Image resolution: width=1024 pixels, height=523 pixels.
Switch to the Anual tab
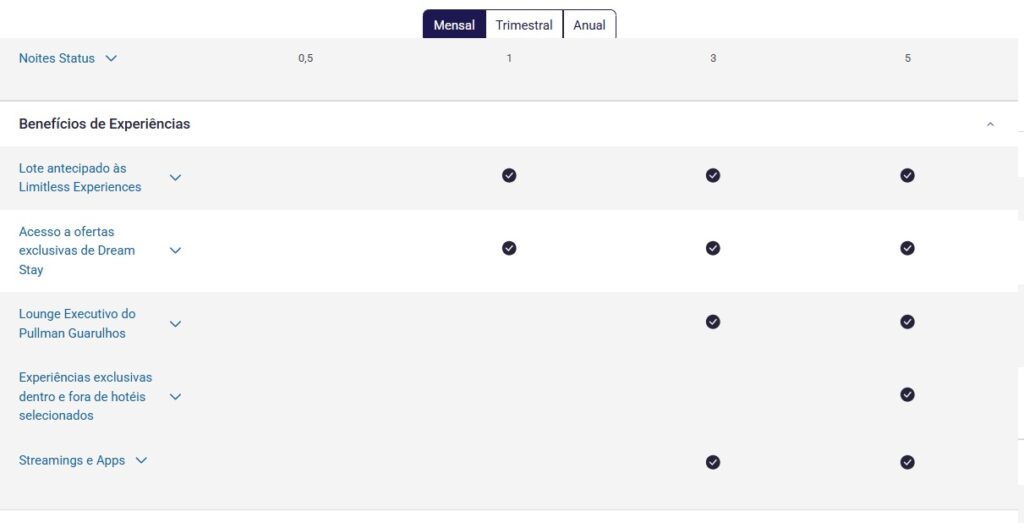pyautogui.click(x=589, y=25)
